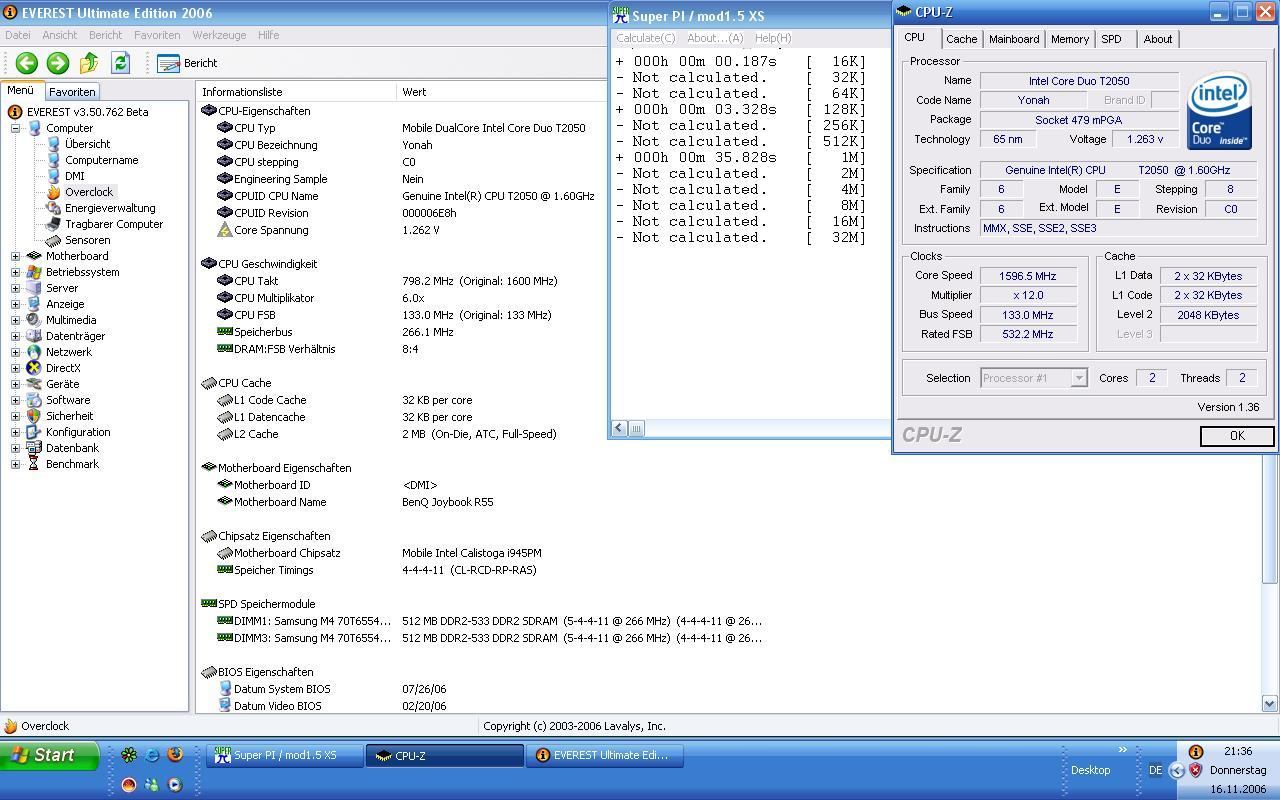
Task: Switch to the Favoriten tab in EVEREST
Action: pyautogui.click(x=72, y=91)
